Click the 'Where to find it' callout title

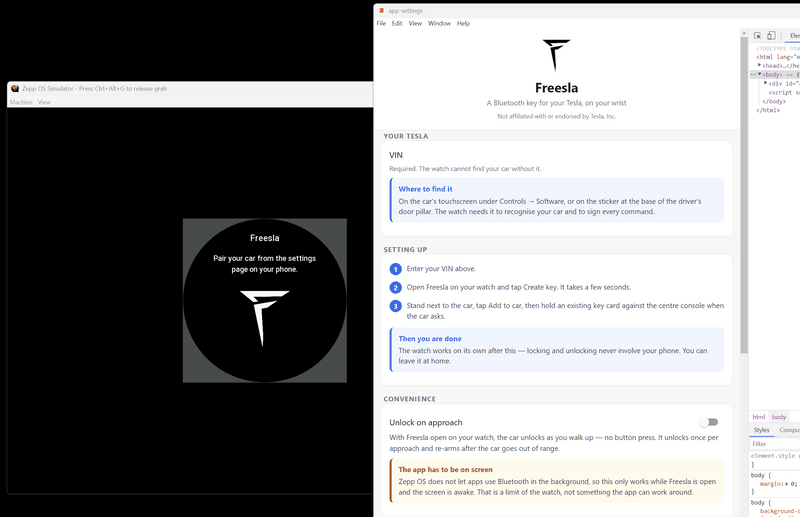click(x=425, y=189)
